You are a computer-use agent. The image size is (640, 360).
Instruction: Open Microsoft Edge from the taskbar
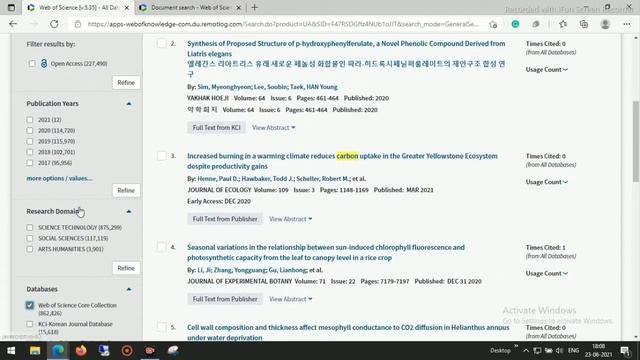pos(58,351)
